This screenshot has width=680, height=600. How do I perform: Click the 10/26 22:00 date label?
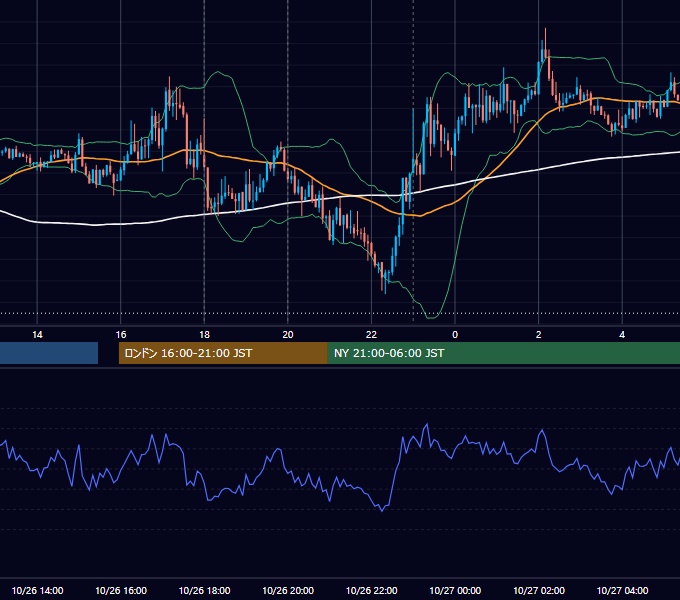(372, 590)
